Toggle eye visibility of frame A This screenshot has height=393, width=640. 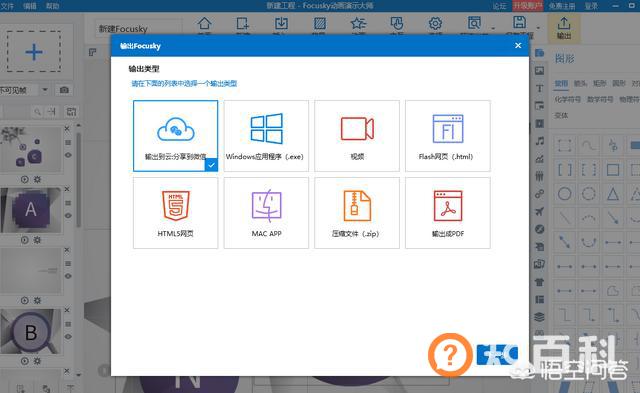click(68, 215)
